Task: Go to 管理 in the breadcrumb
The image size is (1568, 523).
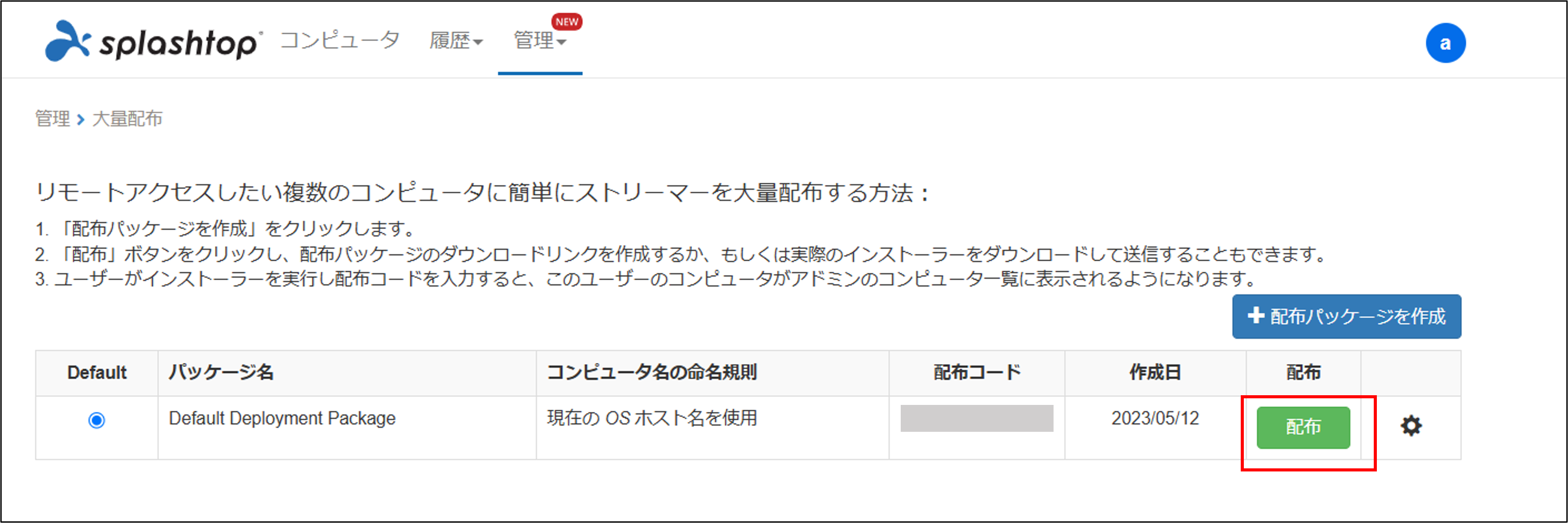Action: pos(52,118)
